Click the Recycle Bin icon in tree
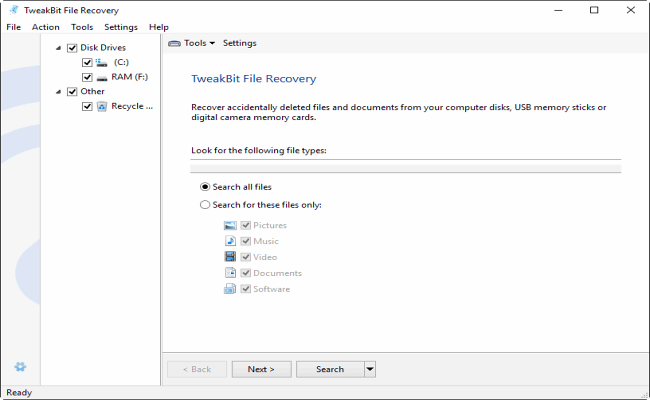 (102, 107)
